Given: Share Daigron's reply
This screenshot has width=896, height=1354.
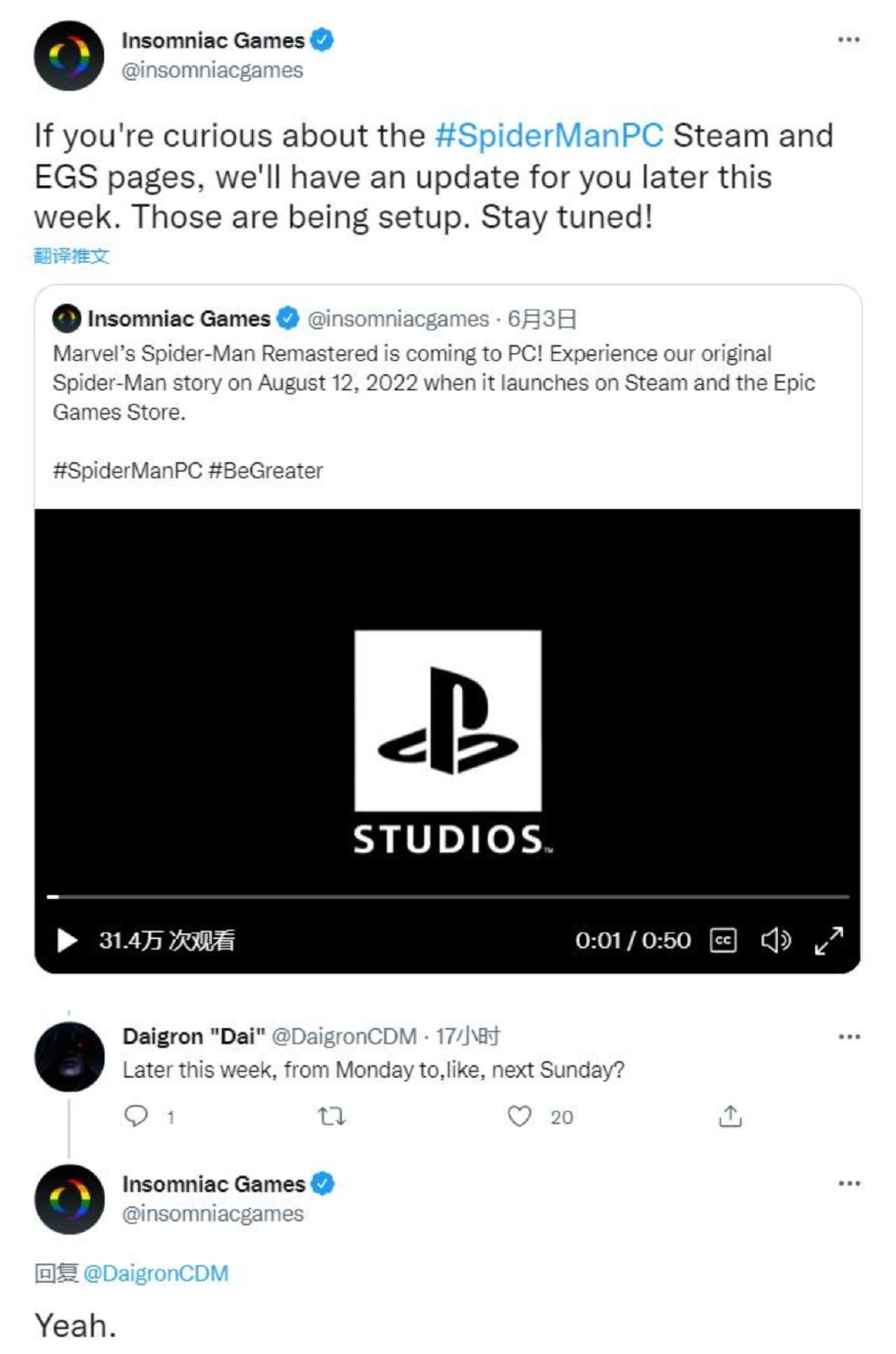Looking at the screenshot, I should [730, 1117].
